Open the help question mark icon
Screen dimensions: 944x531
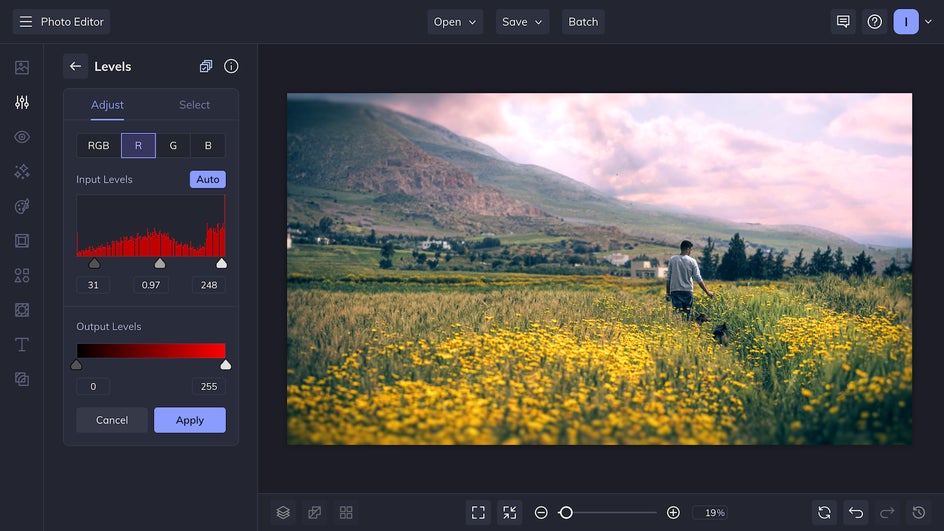point(875,22)
